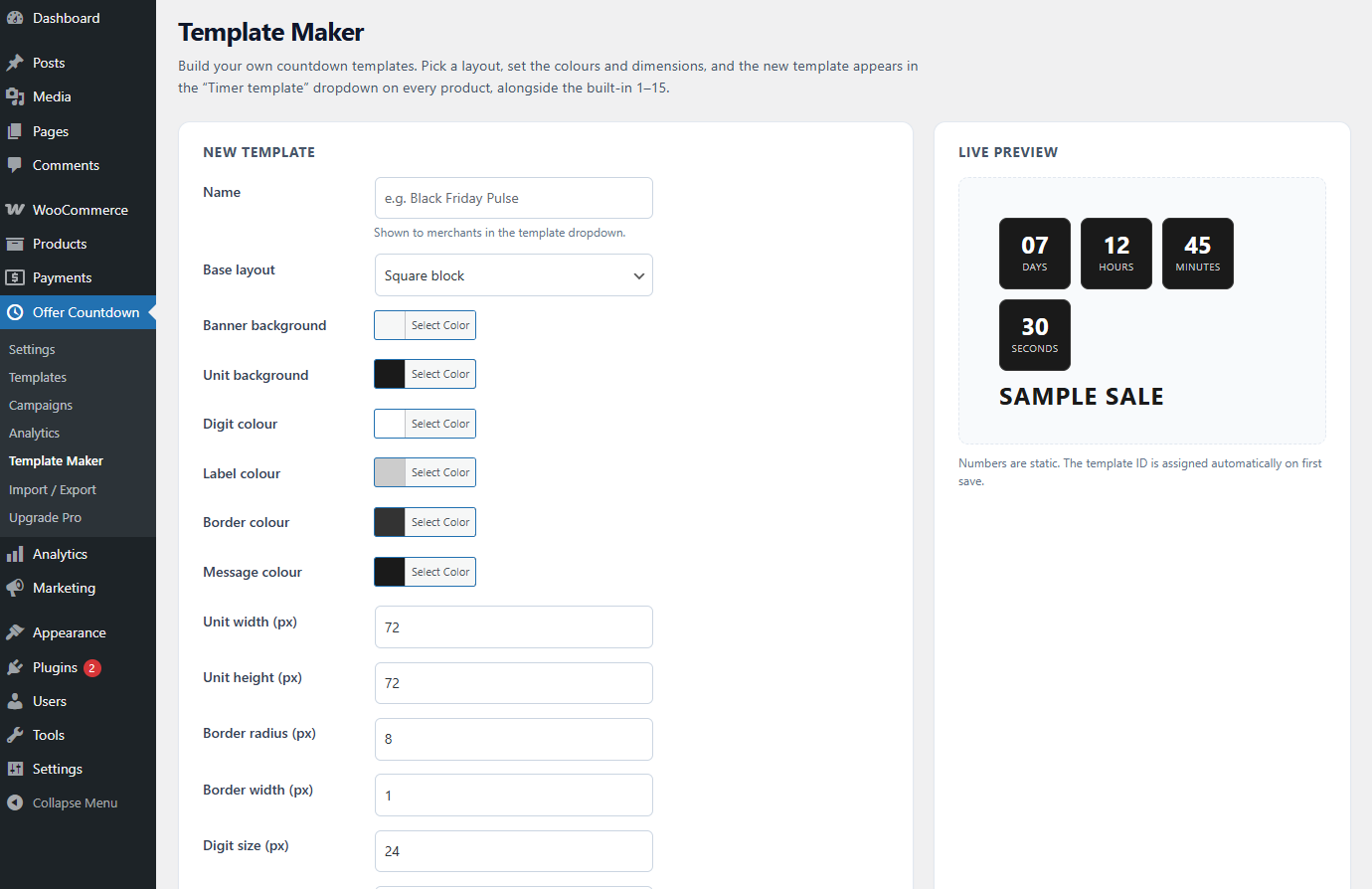This screenshot has height=889, width=1372.
Task: Click the template Name input field
Action: 514,198
